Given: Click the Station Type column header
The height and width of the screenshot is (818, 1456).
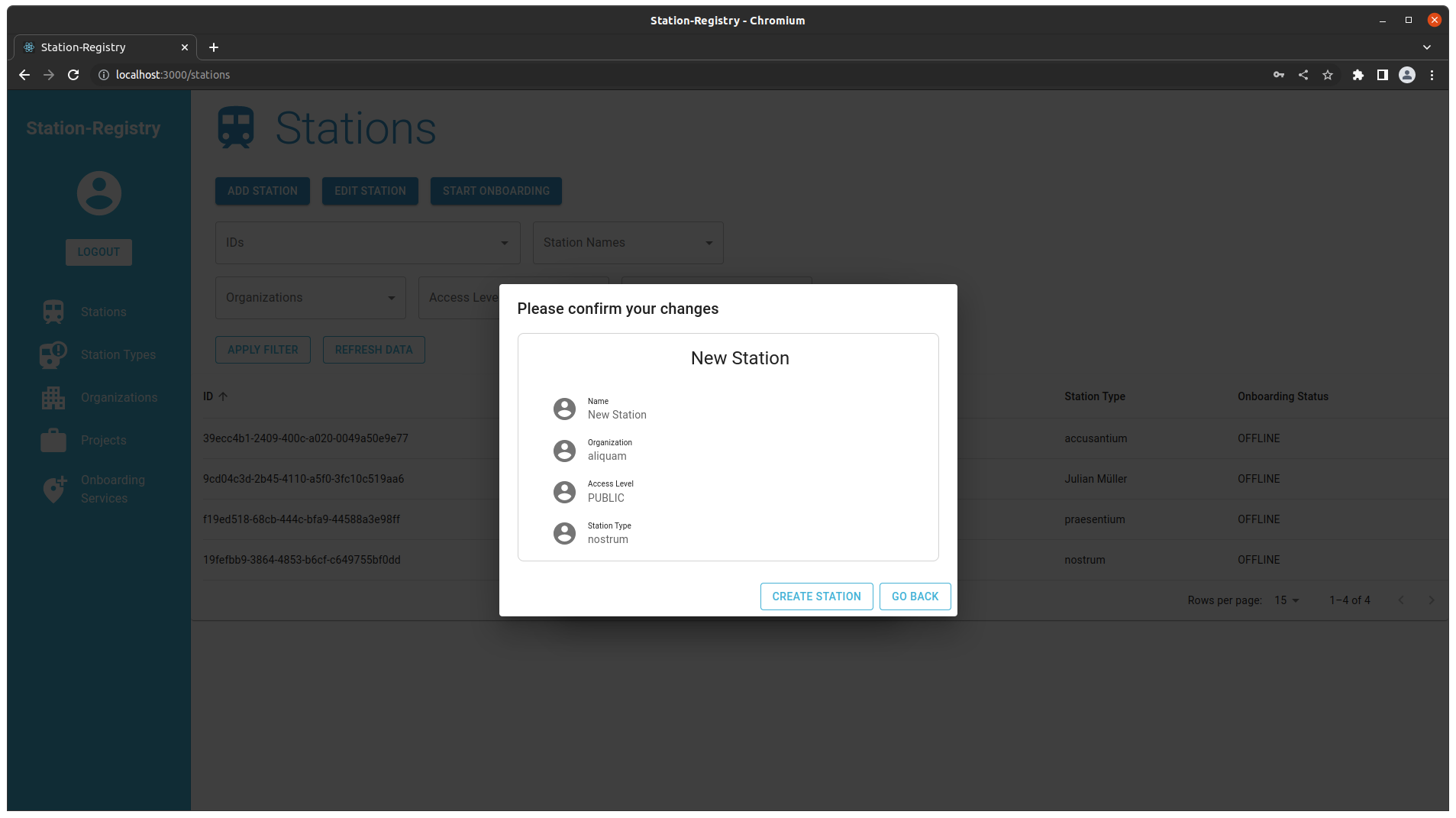Looking at the screenshot, I should pos(1095,396).
